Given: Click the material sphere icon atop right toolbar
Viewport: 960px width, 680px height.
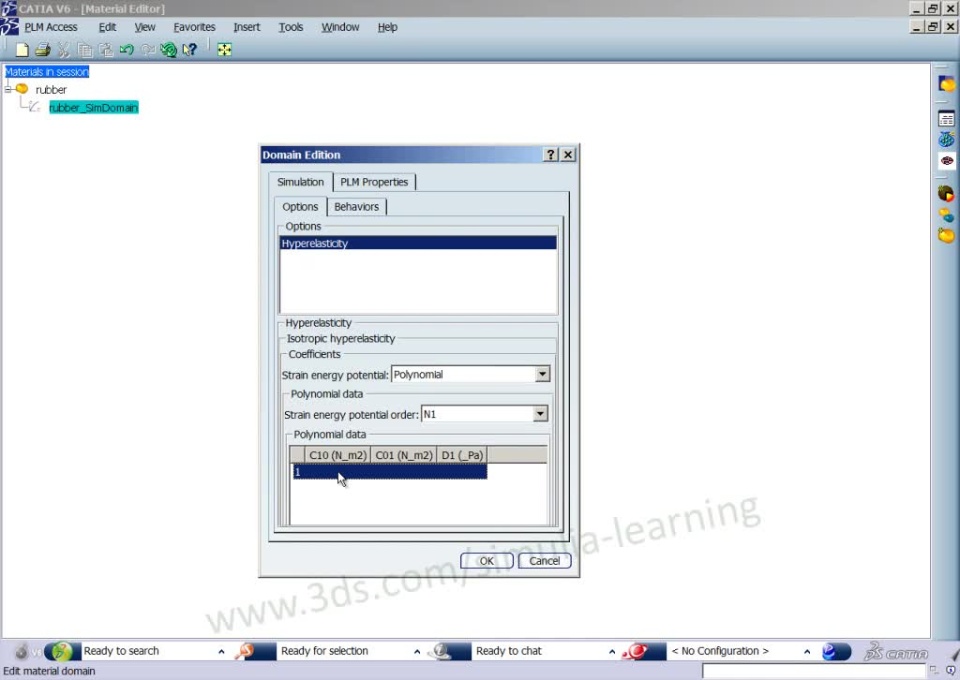Looking at the screenshot, I should [947, 84].
